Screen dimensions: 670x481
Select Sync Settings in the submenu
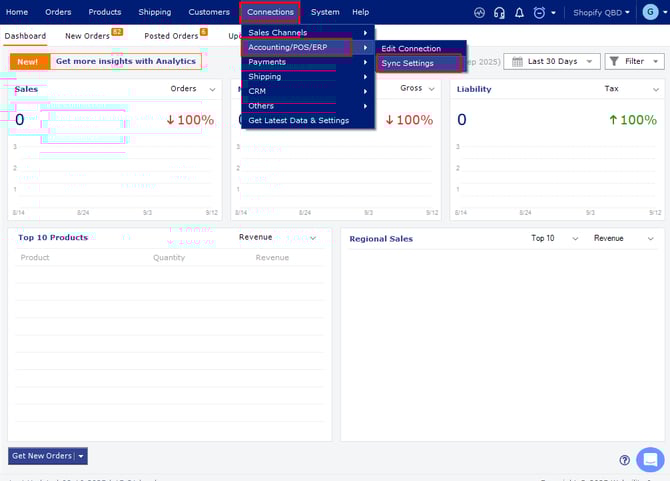[407, 63]
